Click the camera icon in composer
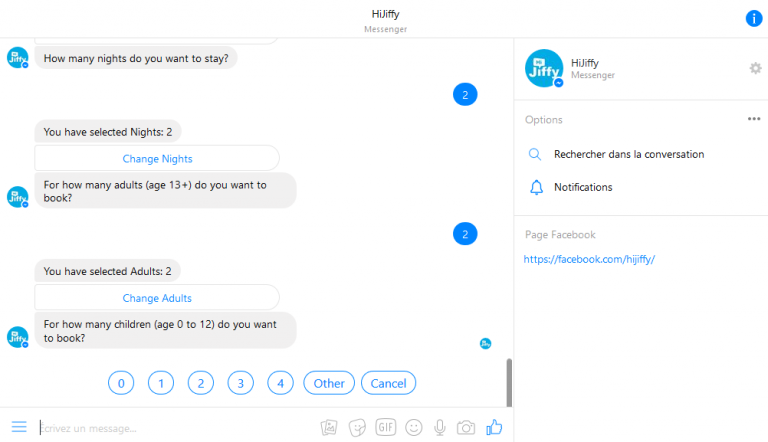This screenshot has width=768, height=442. click(466, 427)
